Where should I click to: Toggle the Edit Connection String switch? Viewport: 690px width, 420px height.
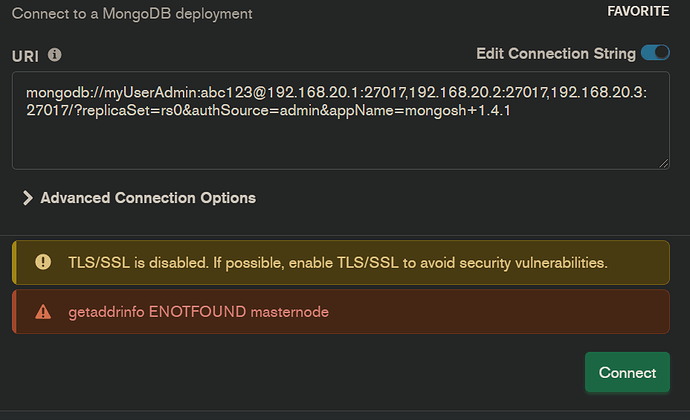[x=655, y=53]
